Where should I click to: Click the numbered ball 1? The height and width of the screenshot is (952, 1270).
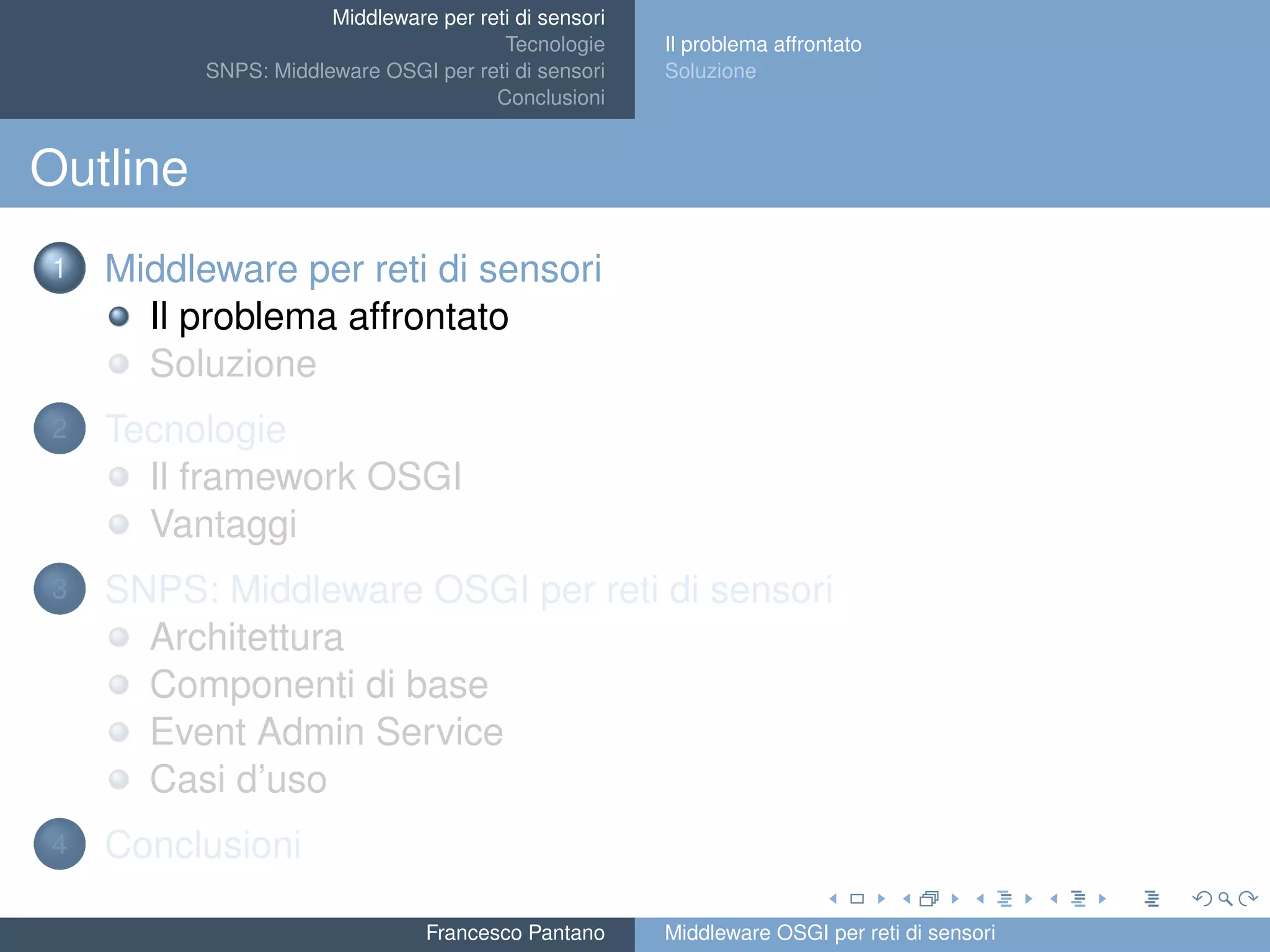click(60, 268)
